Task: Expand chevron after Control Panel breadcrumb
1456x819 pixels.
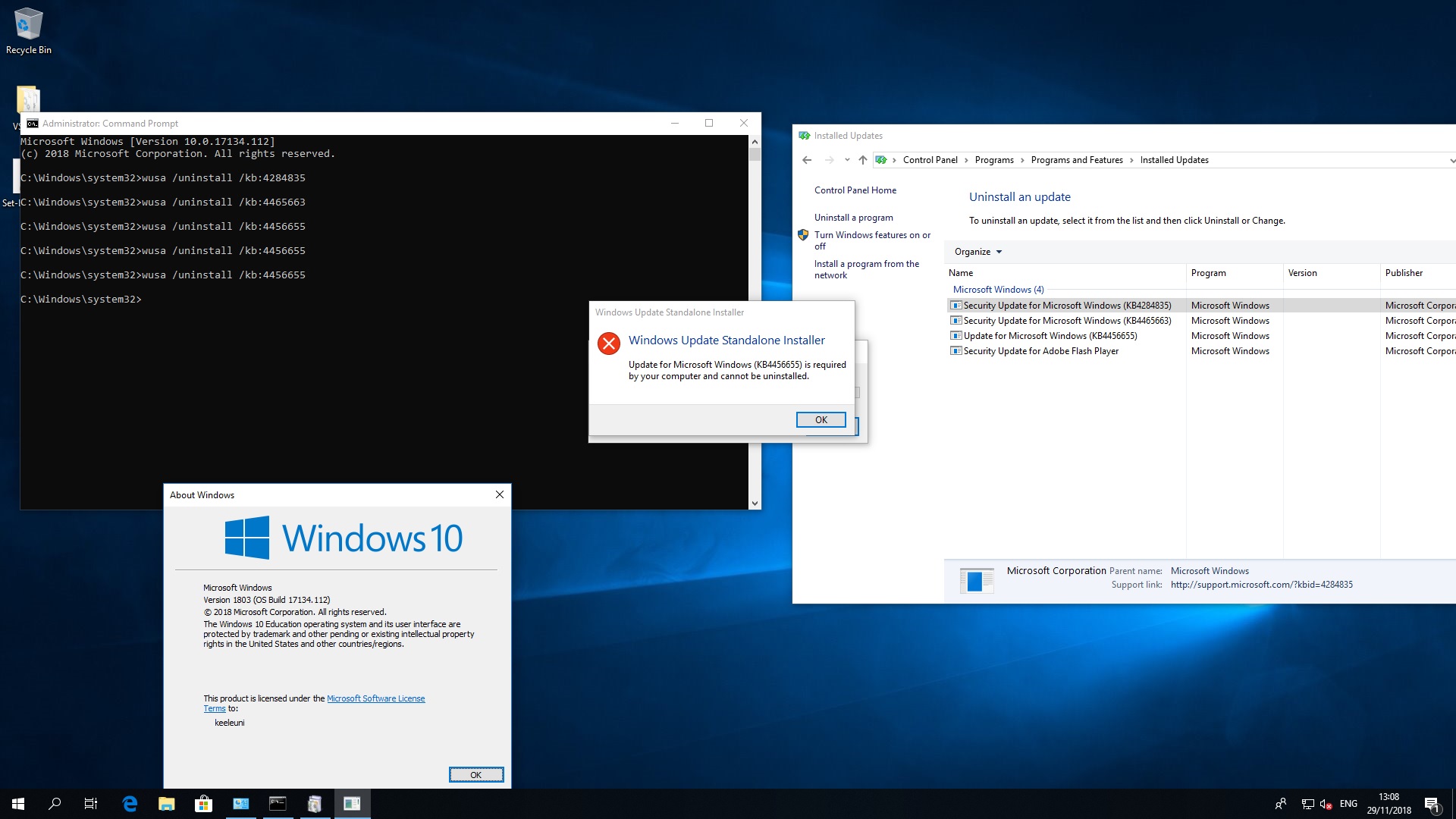Action: pos(967,160)
